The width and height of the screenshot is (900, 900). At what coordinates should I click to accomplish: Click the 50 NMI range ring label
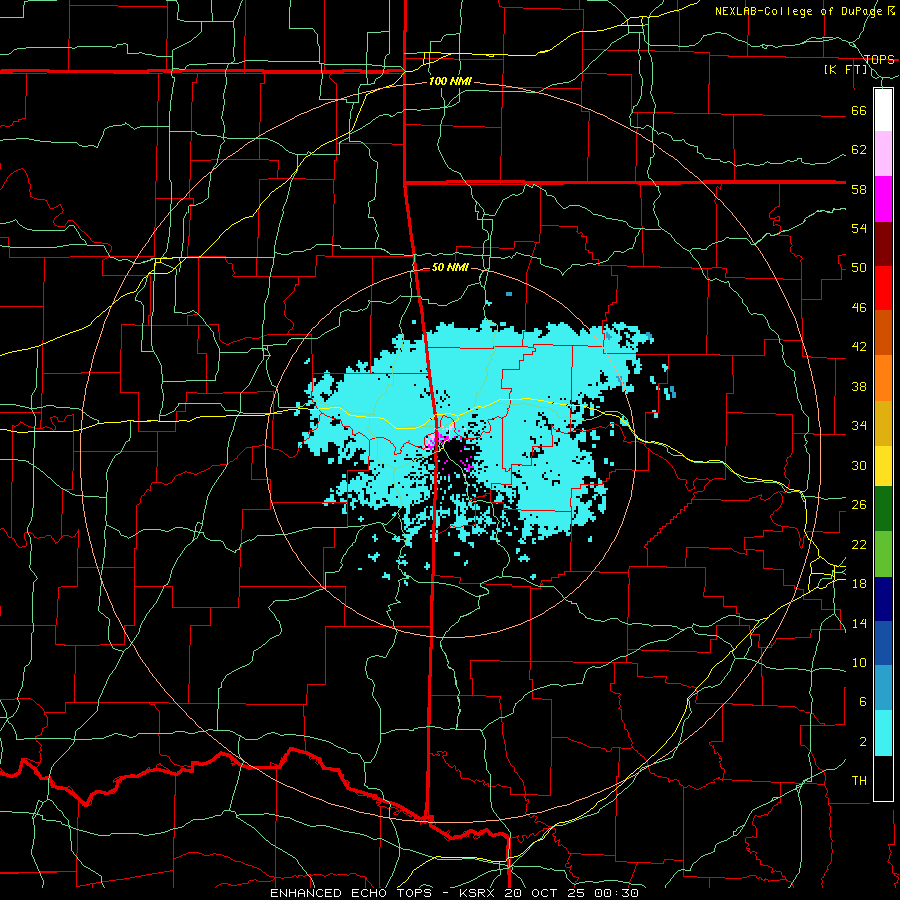(x=450, y=267)
